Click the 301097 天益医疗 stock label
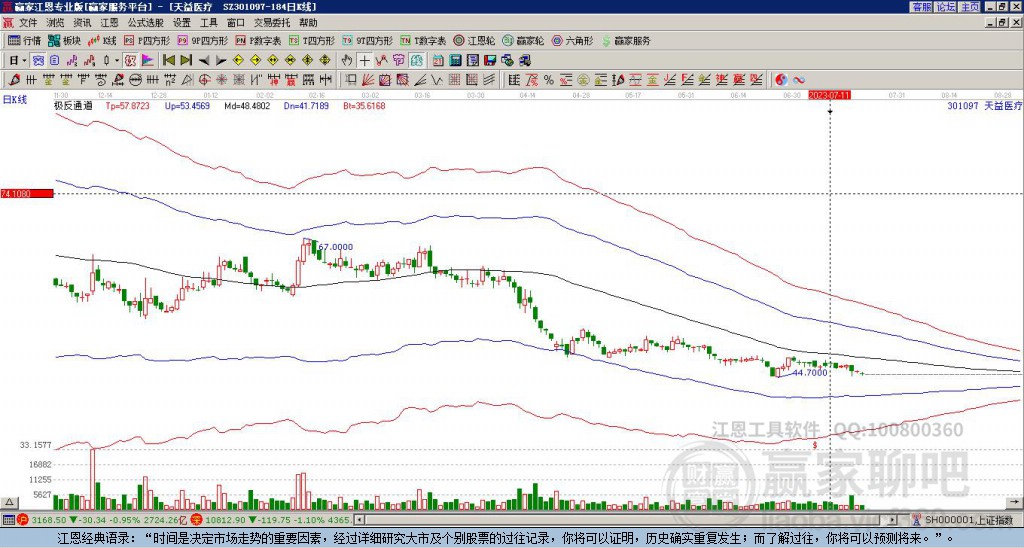Viewport: 1024px width, 548px height. (x=984, y=105)
